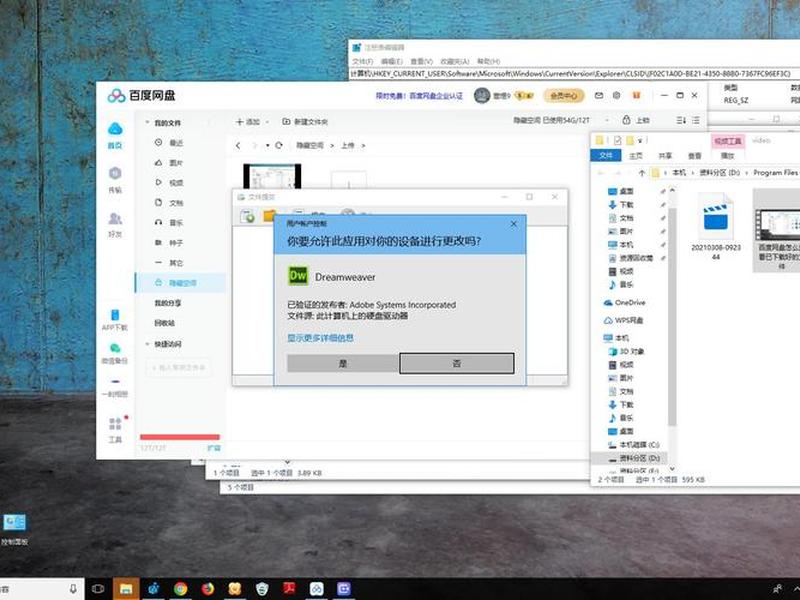800x600 pixels.
Task: Select 本机磁盘 (C:) in File Explorer
Action: (634, 444)
